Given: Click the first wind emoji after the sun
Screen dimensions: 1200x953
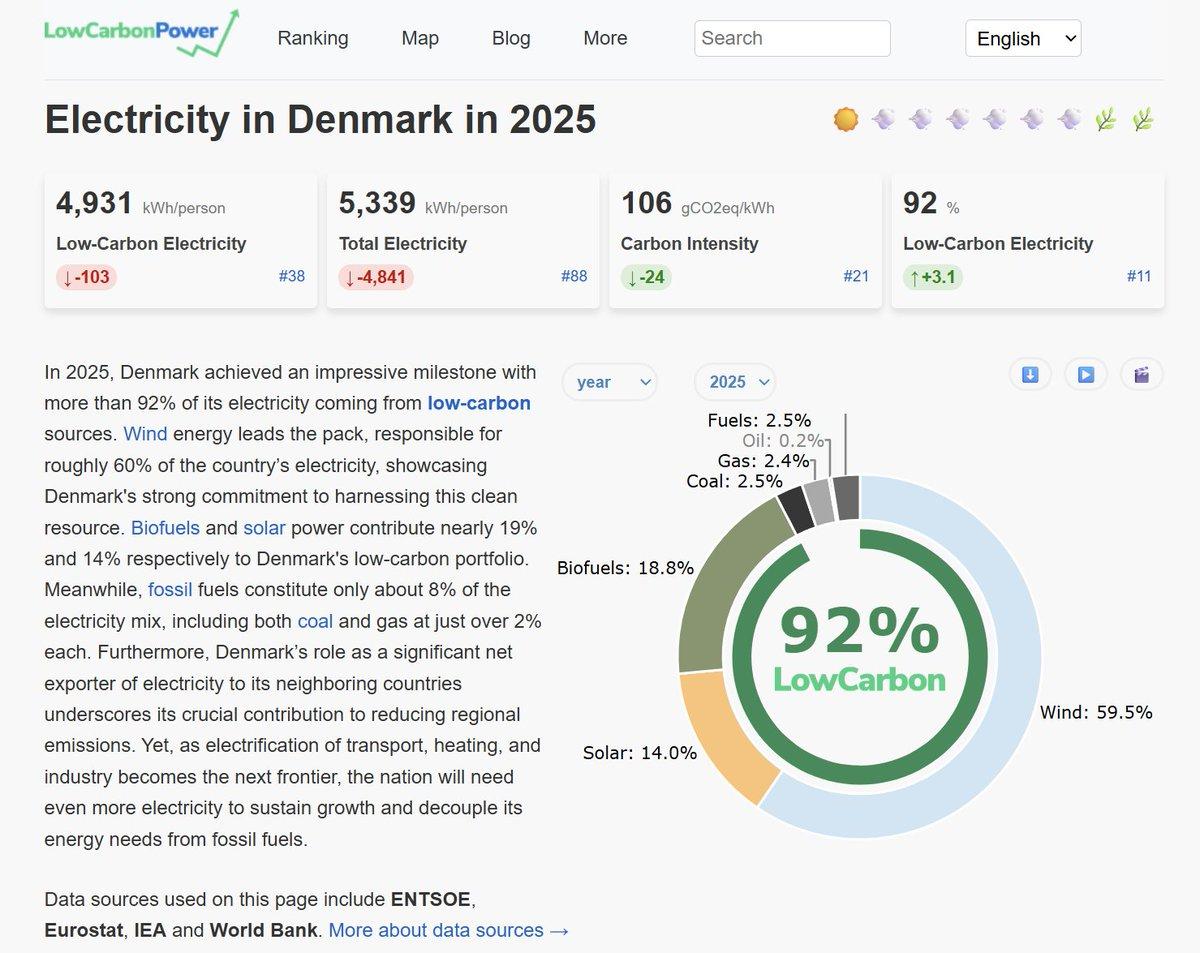Looking at the screenshot, I should 882,118.
